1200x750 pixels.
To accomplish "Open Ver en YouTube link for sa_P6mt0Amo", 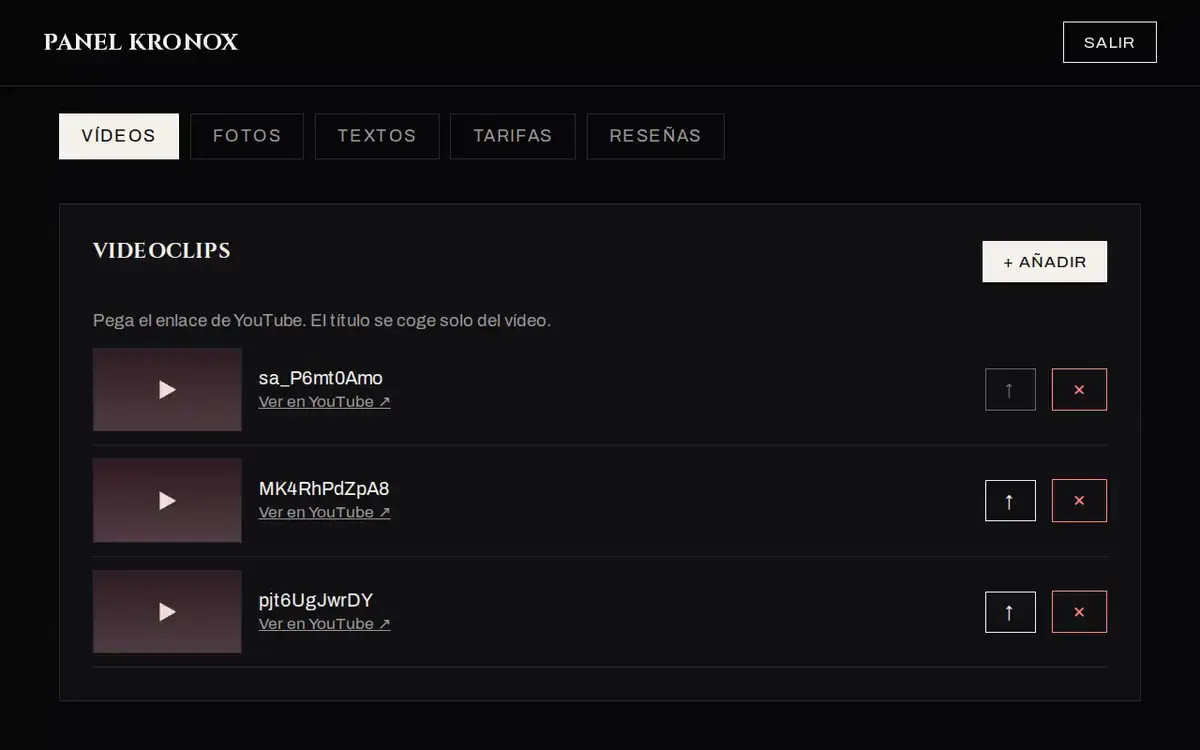I will tap(324, 402).
